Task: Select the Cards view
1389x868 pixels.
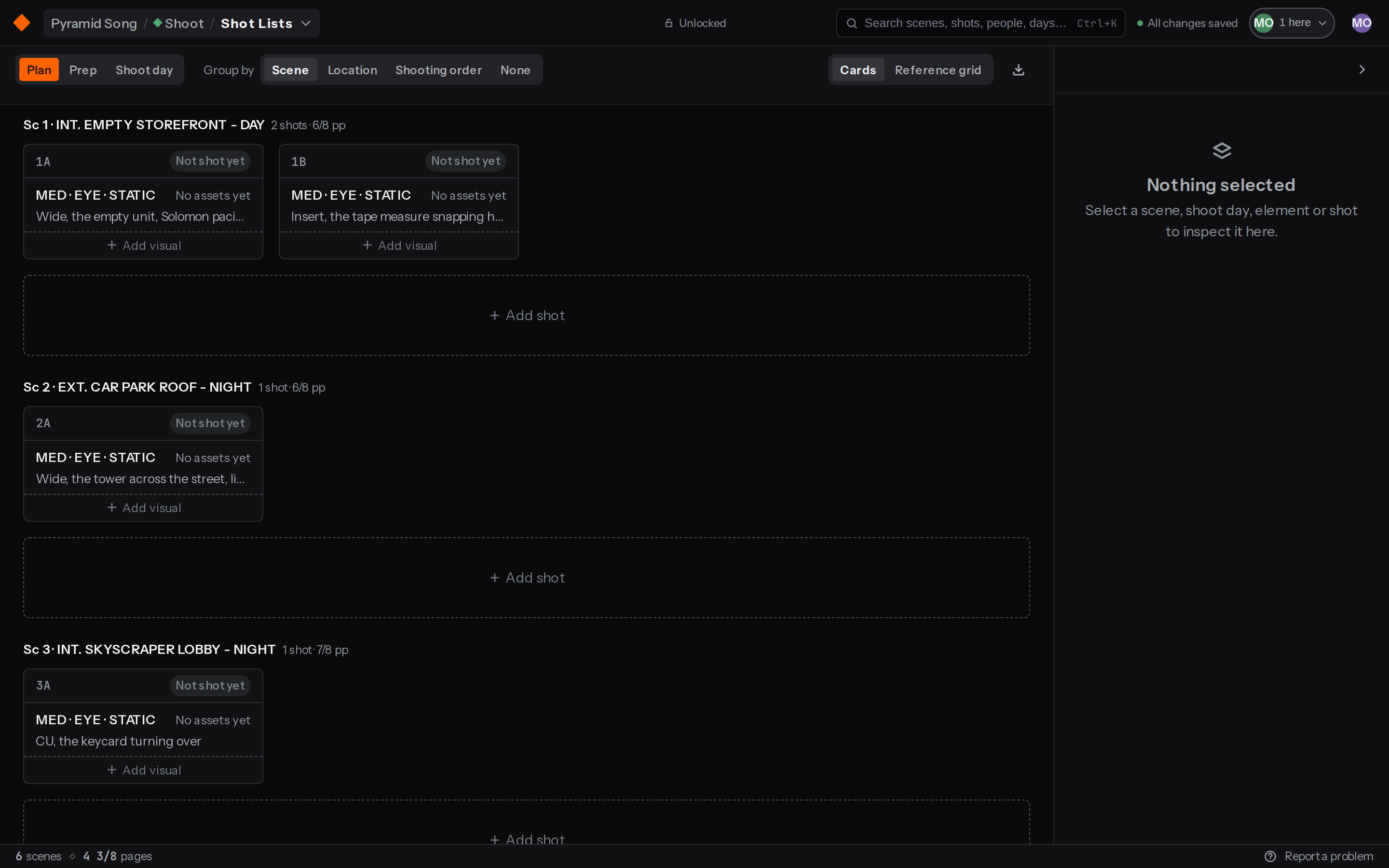Action: 858,69
